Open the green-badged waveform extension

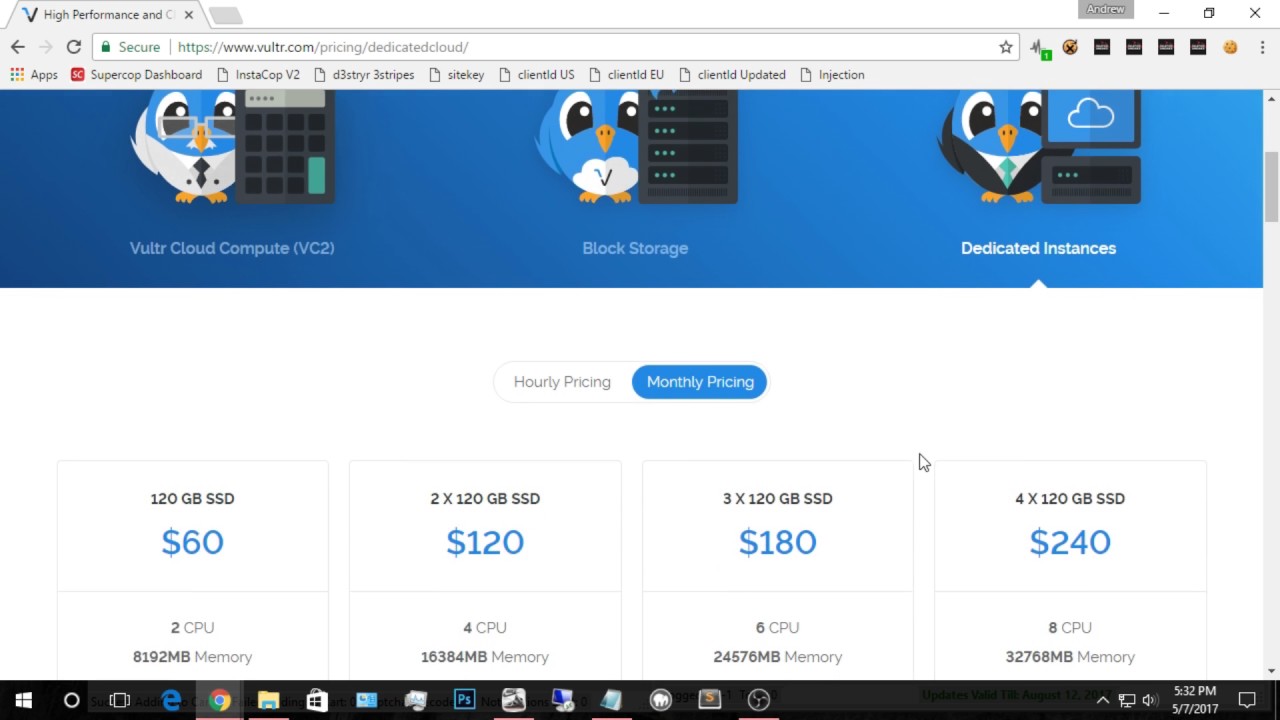[x=1040, y=48]
